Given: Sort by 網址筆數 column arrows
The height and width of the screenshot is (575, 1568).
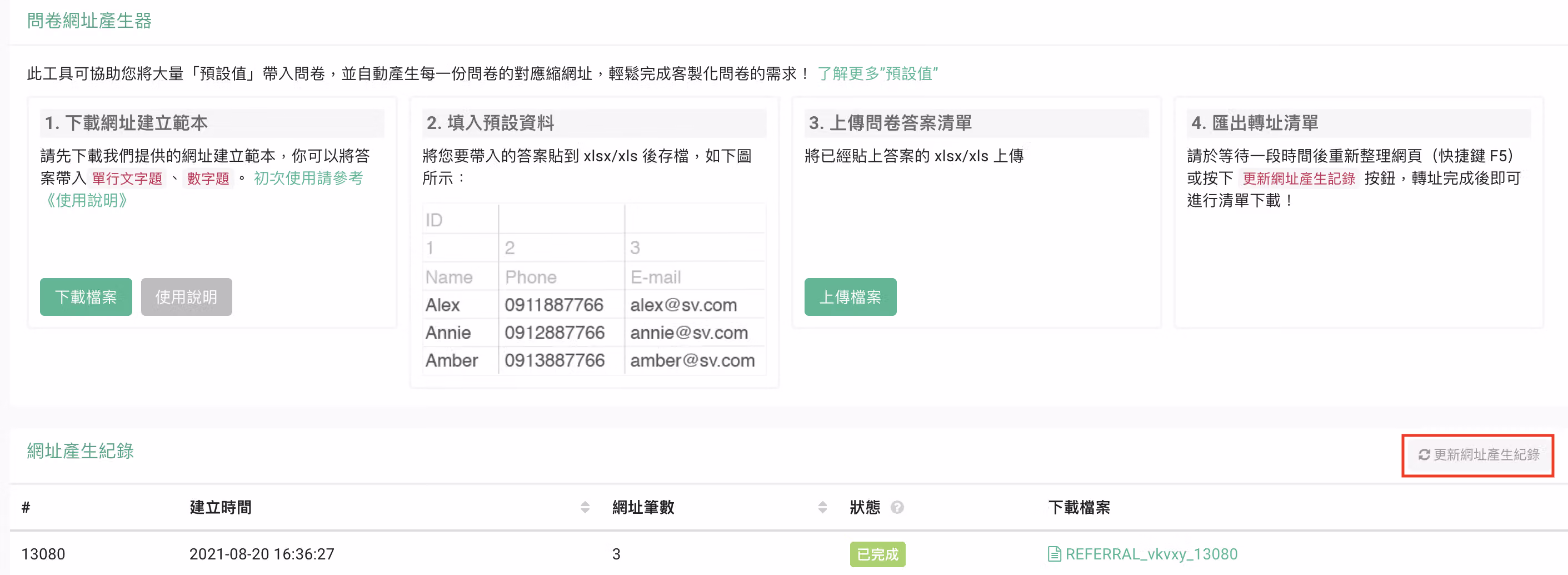Looking at the screenshot, I should point(822,507).
